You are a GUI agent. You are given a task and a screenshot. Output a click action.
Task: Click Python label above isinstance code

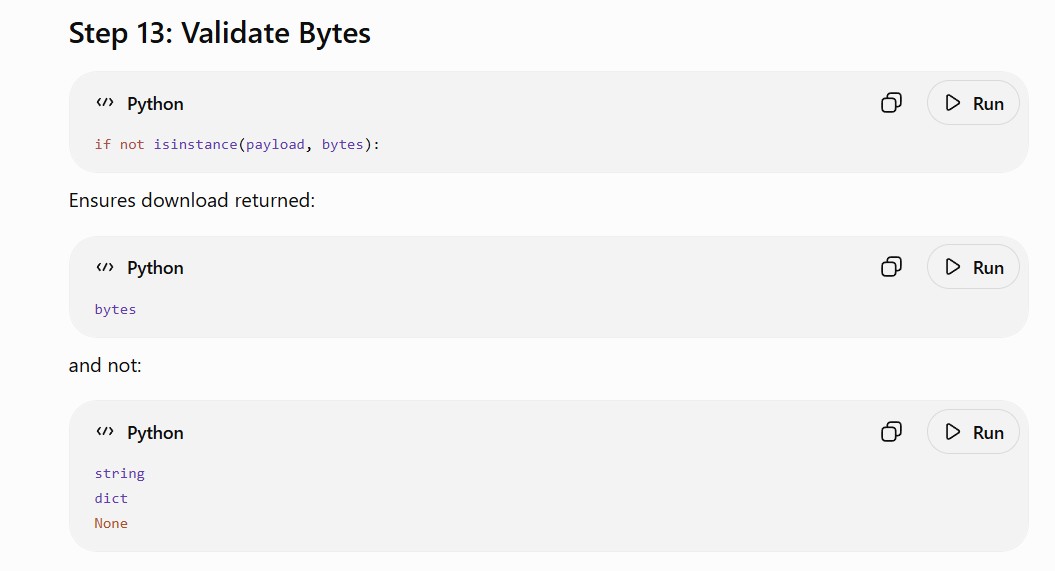click(155, 104)
